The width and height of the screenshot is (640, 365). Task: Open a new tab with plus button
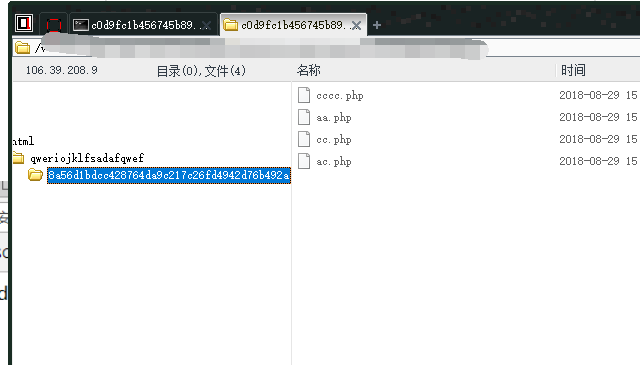[x=377, y=25]
